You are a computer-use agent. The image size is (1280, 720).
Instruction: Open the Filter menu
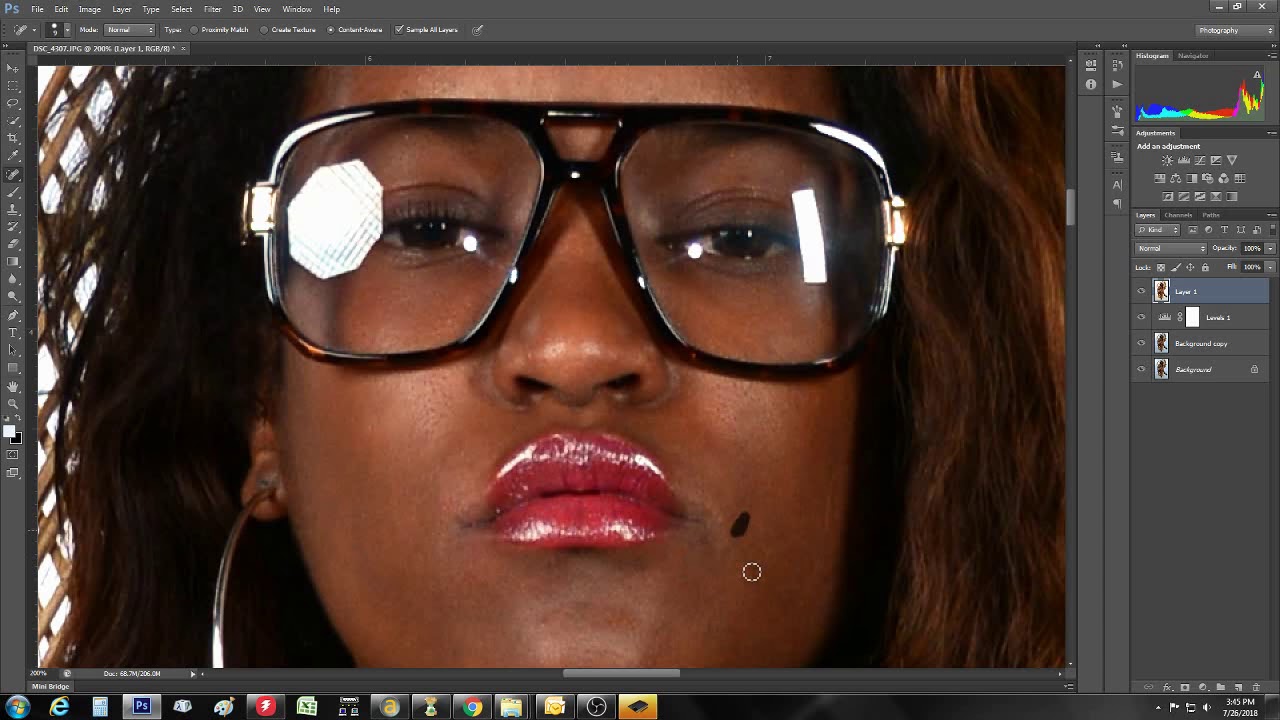(212, 9)
